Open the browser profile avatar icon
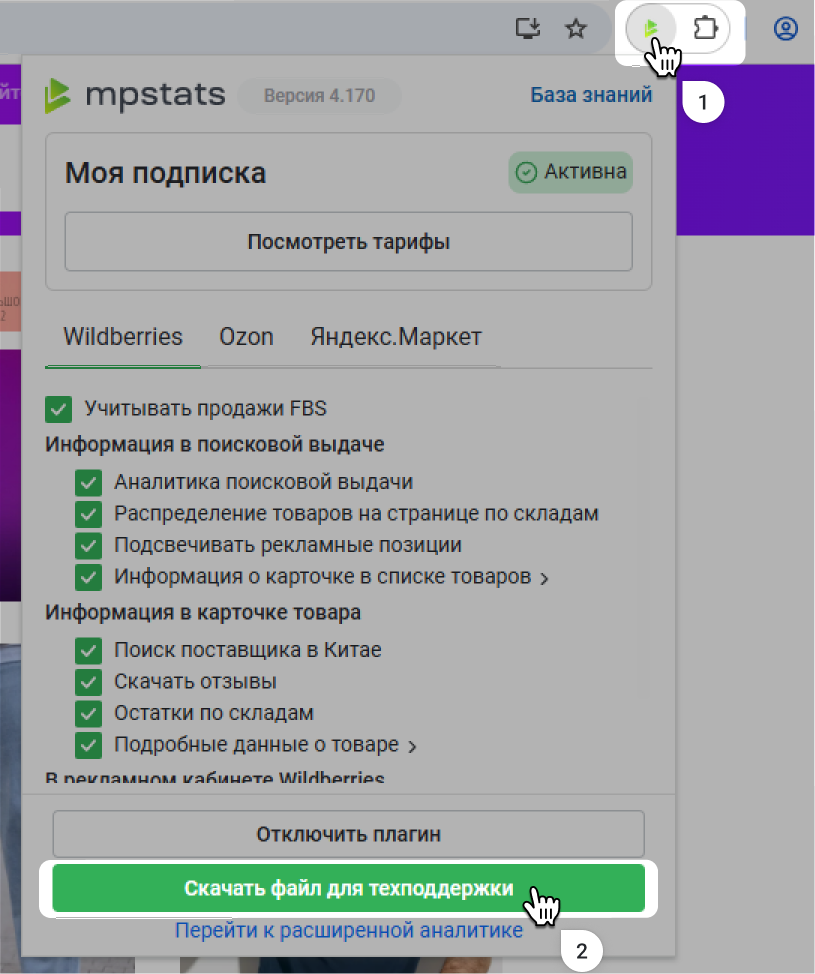 pos(786,29)
